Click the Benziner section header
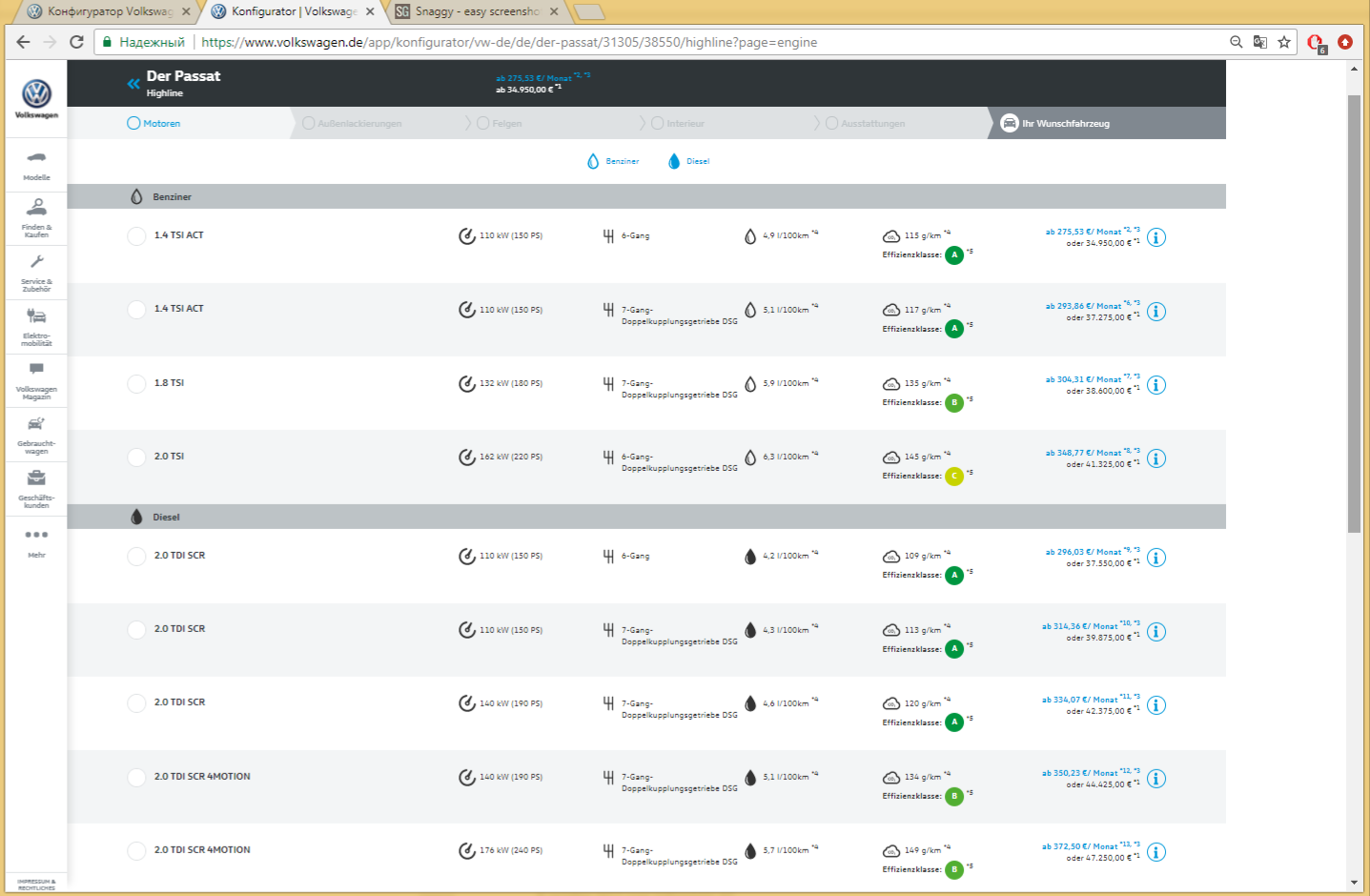 point(646,196)
